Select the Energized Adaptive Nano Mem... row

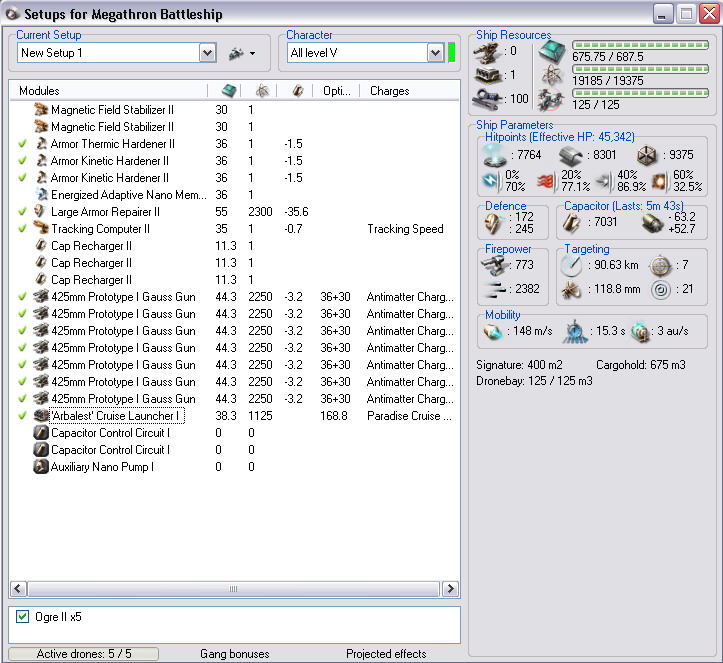tap(235, 195)
